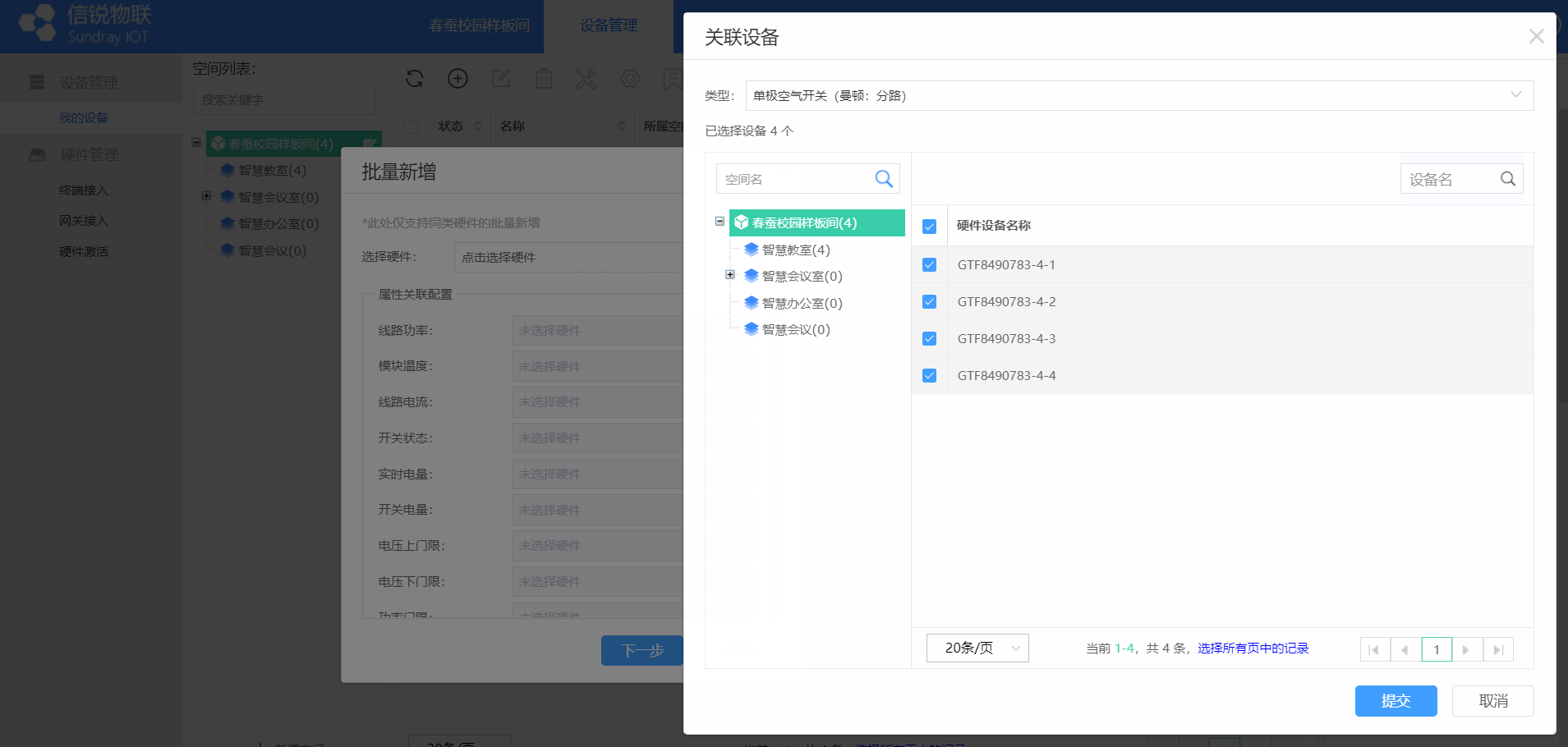Open the 类型 dropdown in 关联设备
Viewport: 1568px width, 747px height.
coord(1139,95)
